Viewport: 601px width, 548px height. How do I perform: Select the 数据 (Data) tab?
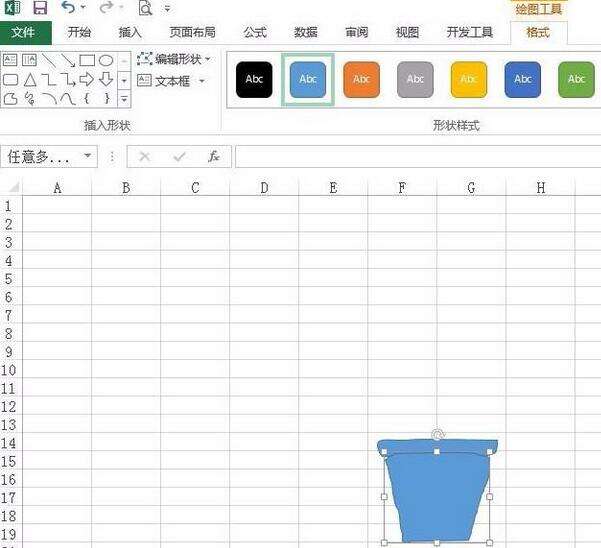pos(305,33)
